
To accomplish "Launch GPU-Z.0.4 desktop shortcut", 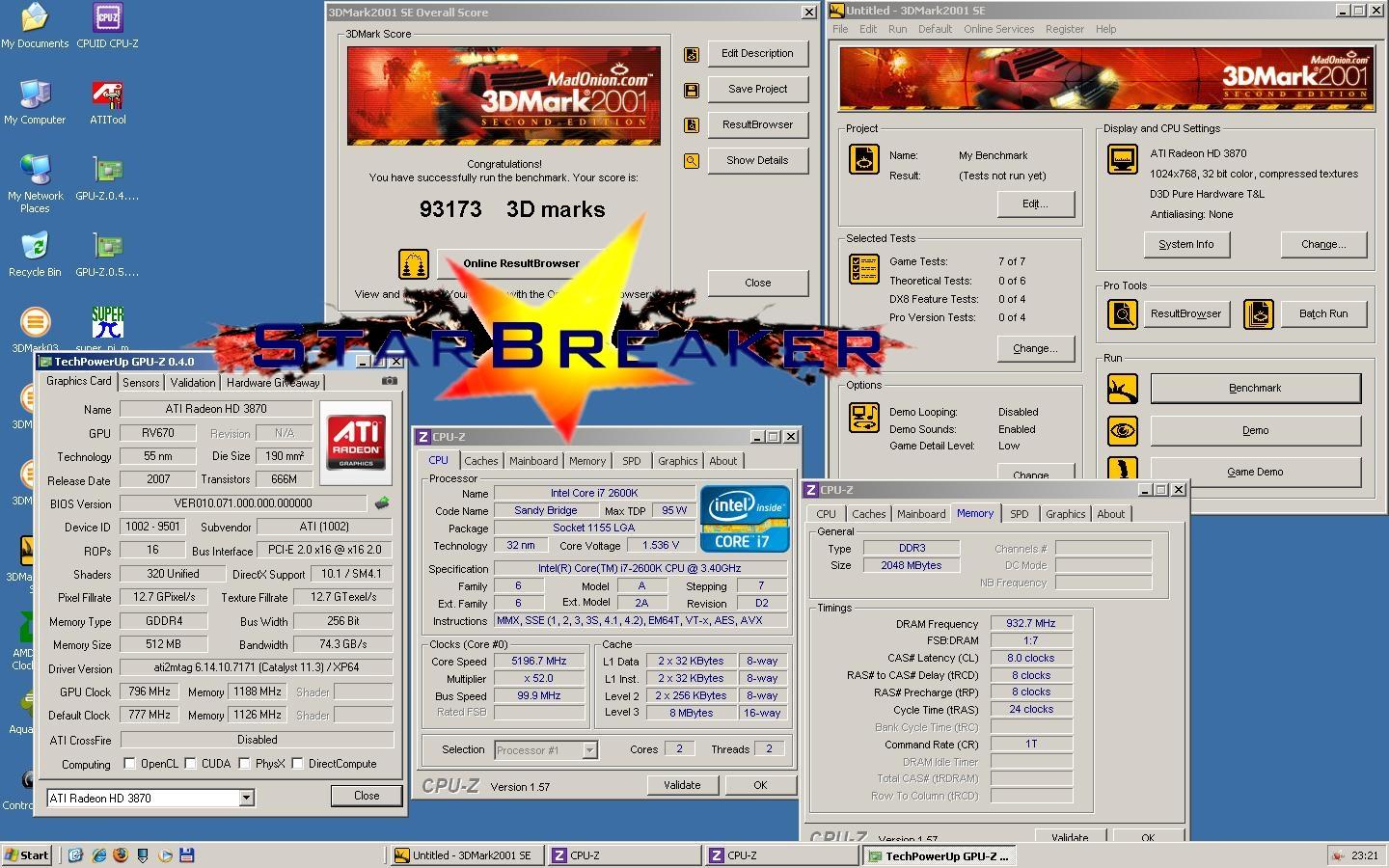I will tap(107, 178).
